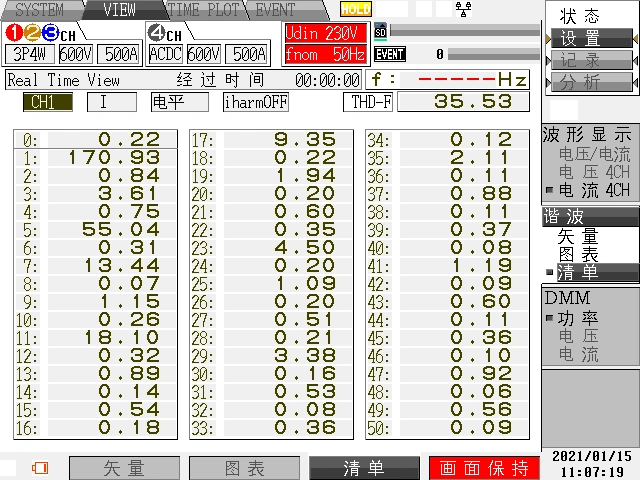Screen dimensions: 640x480
Task: Click the 谐波 harmonics section header
Action: [590, 216]
